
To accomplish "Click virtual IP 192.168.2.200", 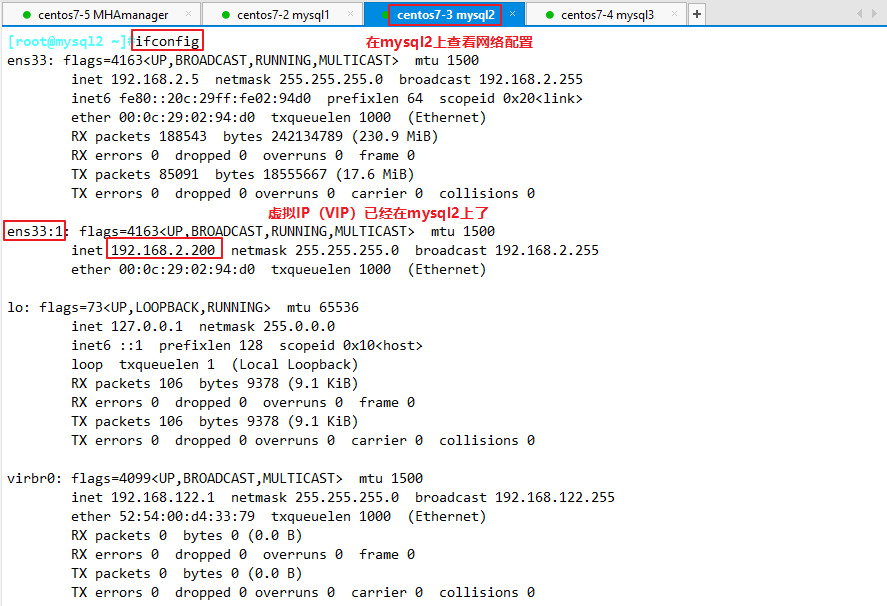I will [x=163, y=250].
